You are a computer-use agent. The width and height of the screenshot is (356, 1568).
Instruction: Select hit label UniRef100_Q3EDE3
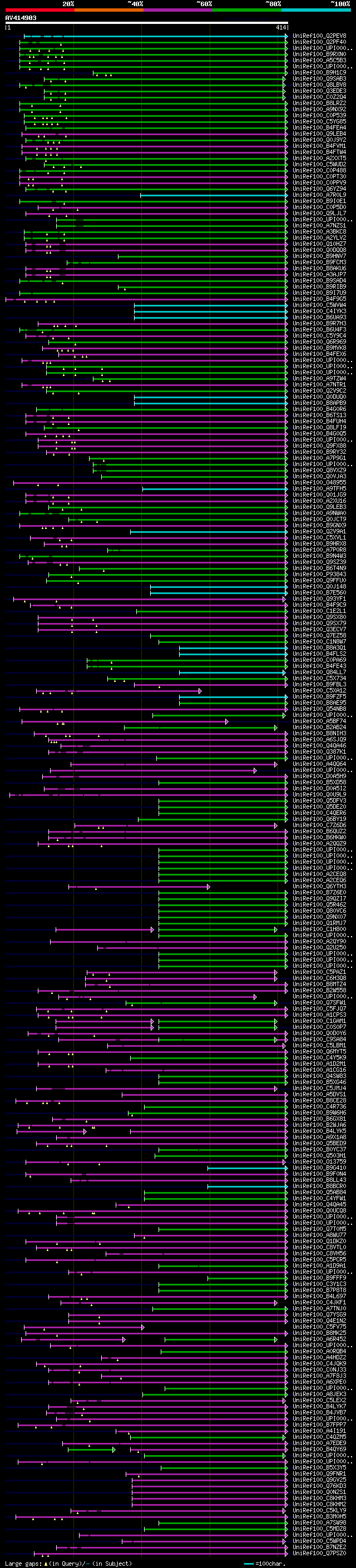pyautogui.click(x=319, y=91)
